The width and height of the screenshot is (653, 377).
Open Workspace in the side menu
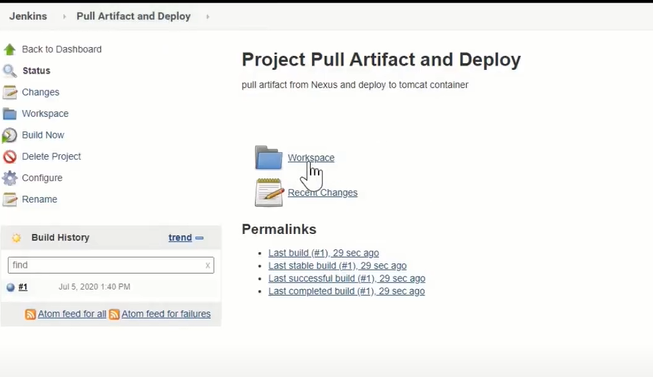(45, 114)
